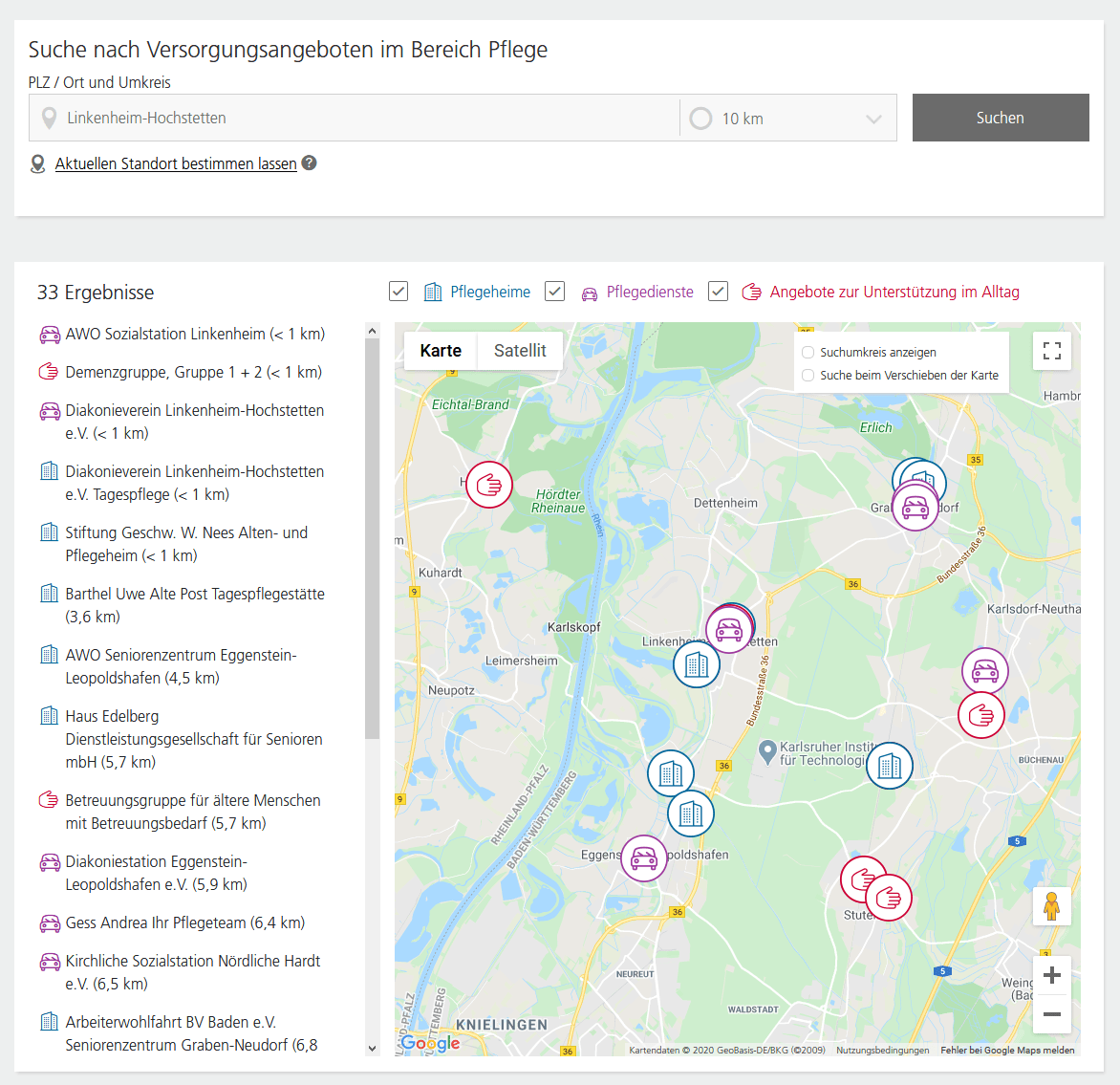Zoom in on the map
The height and width of the screenshot is (1085, 1120).
(1051, 976)
